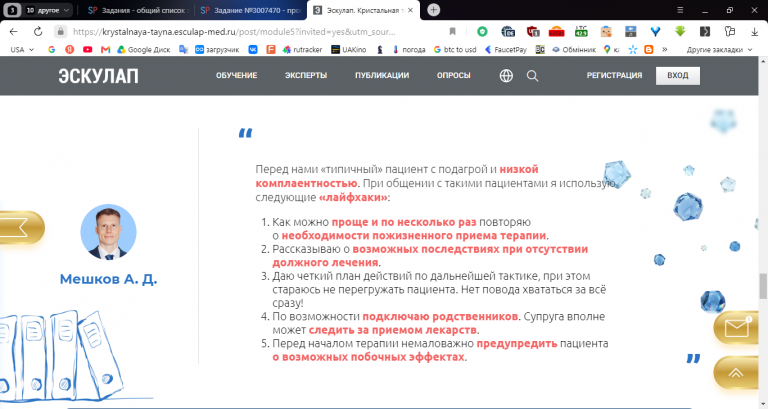Open the Gmail bookmark icon
The width and height of the screenshot is (768, 409).
(x=105, y=49)
